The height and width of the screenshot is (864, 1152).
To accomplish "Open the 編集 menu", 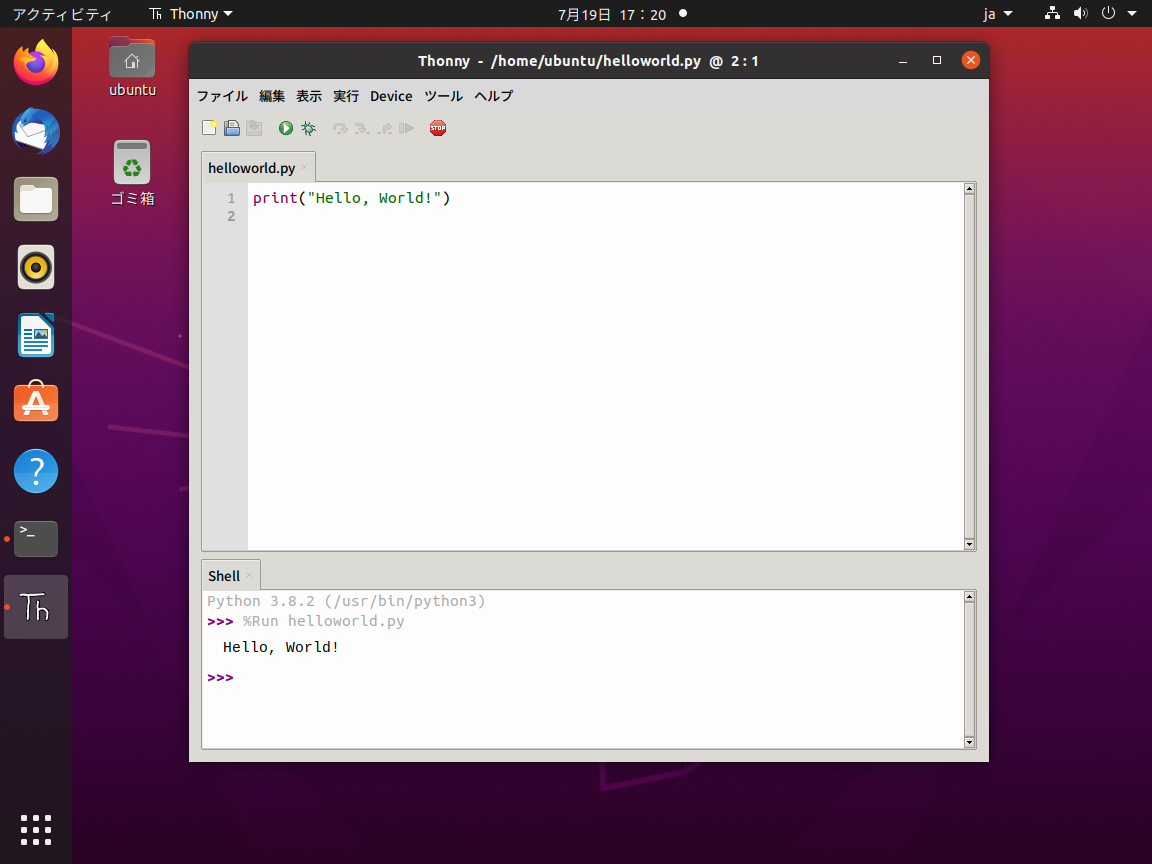I will point(272,96).
